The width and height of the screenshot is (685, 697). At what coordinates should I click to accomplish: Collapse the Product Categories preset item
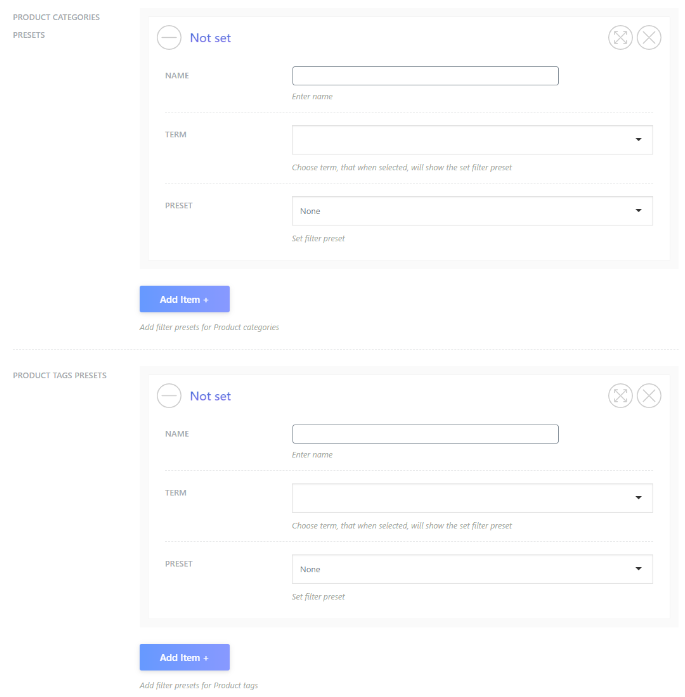(169, 38)
